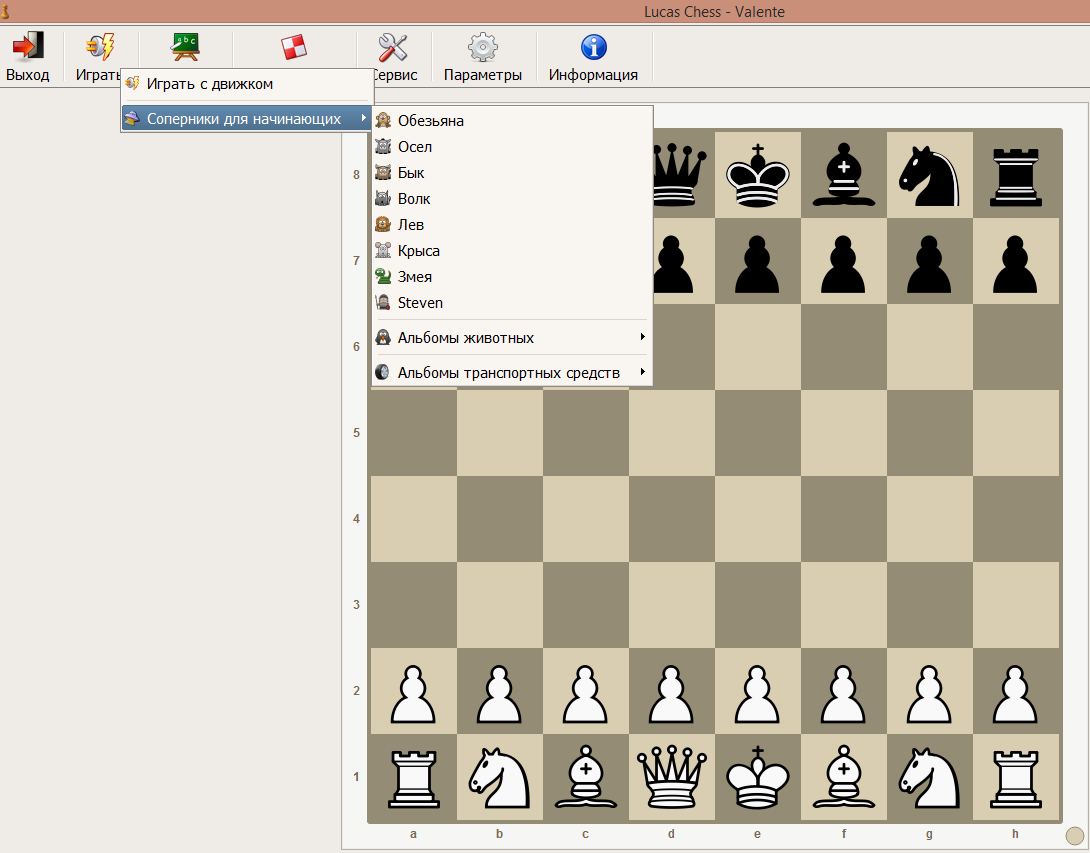The image size is (1090, 853).
Task: Pick the Лев opponent entry
Action: pos(512,225)
